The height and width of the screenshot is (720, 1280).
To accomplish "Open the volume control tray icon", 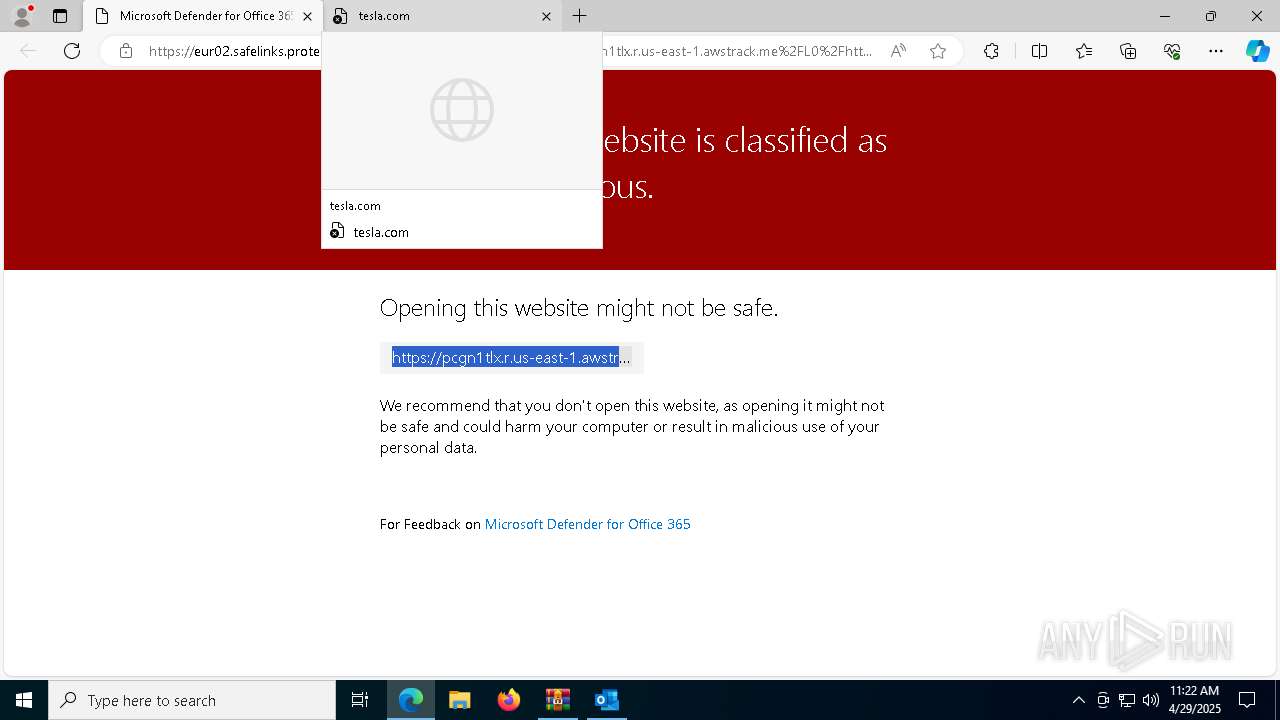I will 1151,700.
